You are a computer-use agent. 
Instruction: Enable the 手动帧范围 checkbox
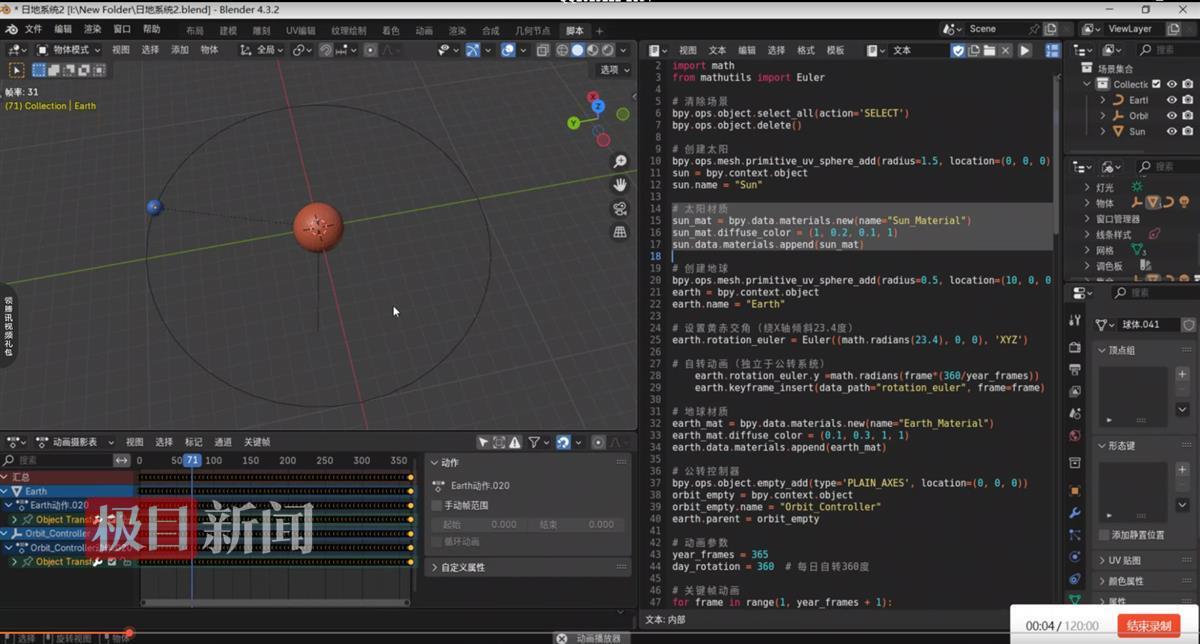pos(437,506)
